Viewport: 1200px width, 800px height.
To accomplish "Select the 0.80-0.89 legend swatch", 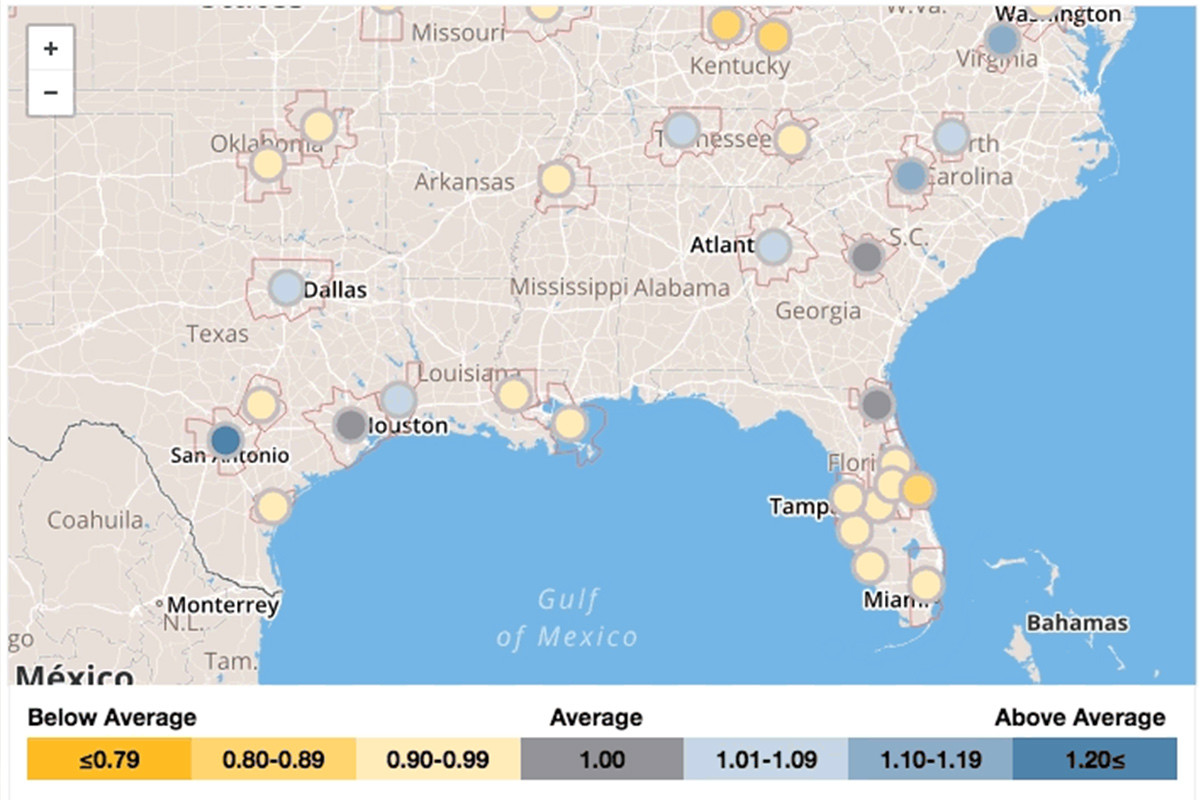I will point(273,760).
